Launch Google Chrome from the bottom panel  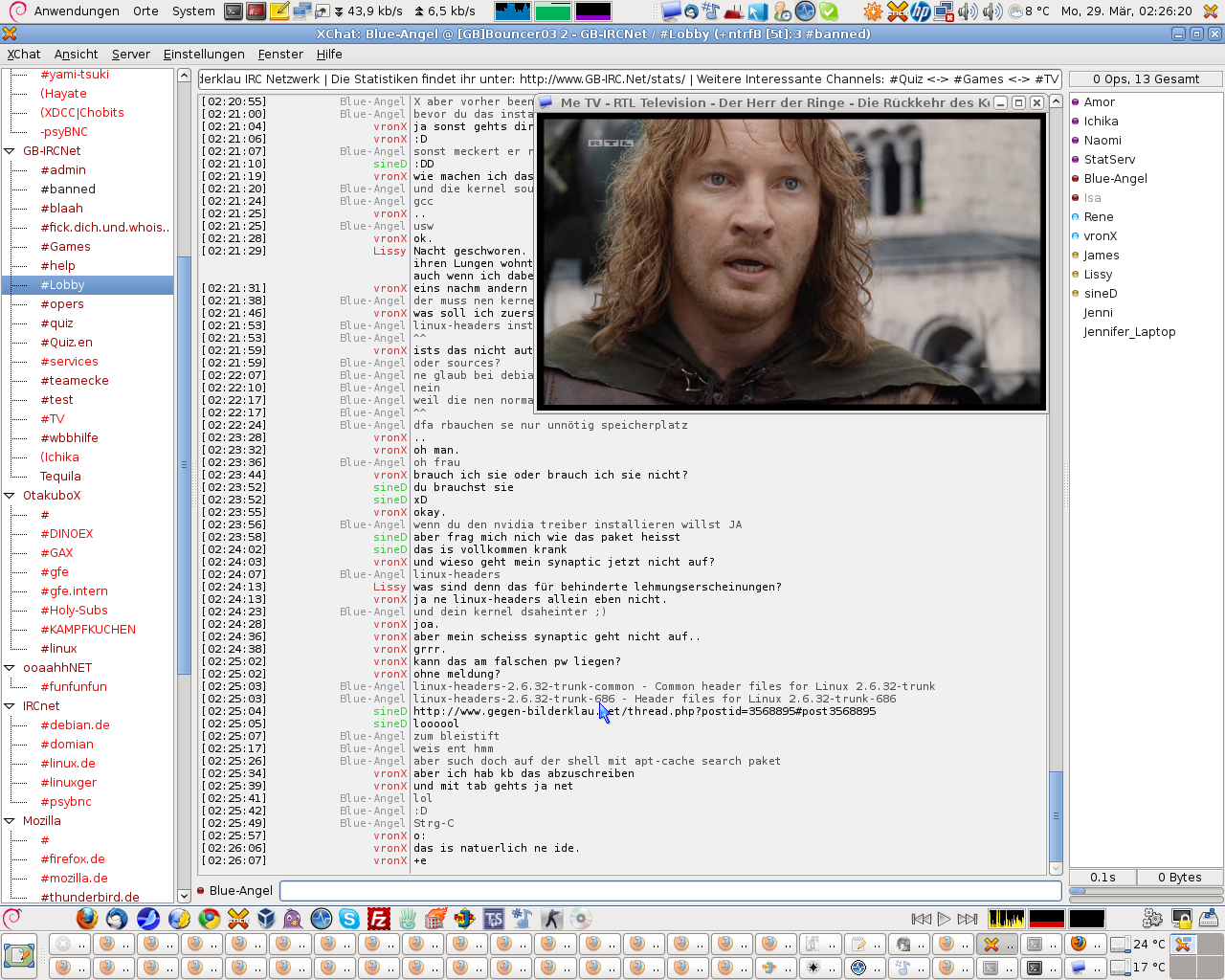pyautogui.click(x=210, y=919)
